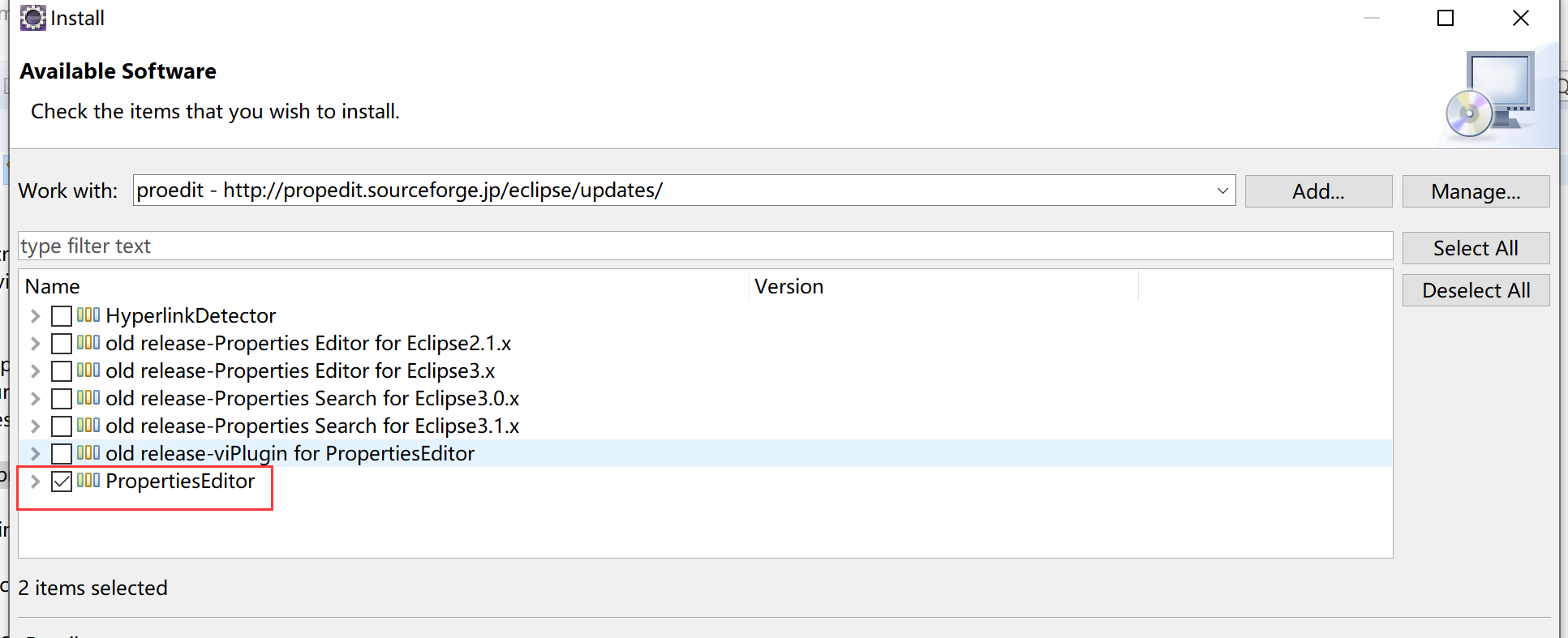The image size is (1568, 638).
Task: Click the Properties Editor for Eclipse3.x category icon
Action: pos(88,370)
